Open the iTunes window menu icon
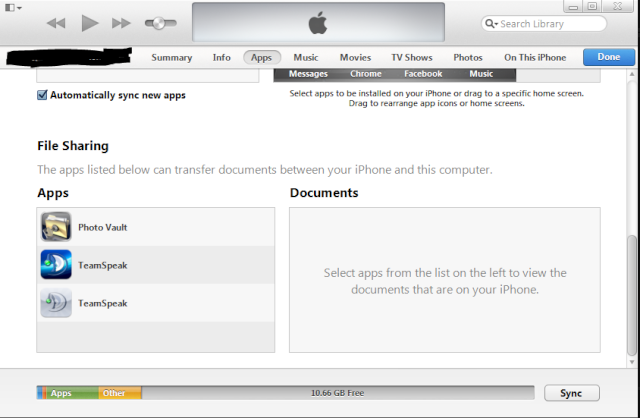 coord(13,7)
